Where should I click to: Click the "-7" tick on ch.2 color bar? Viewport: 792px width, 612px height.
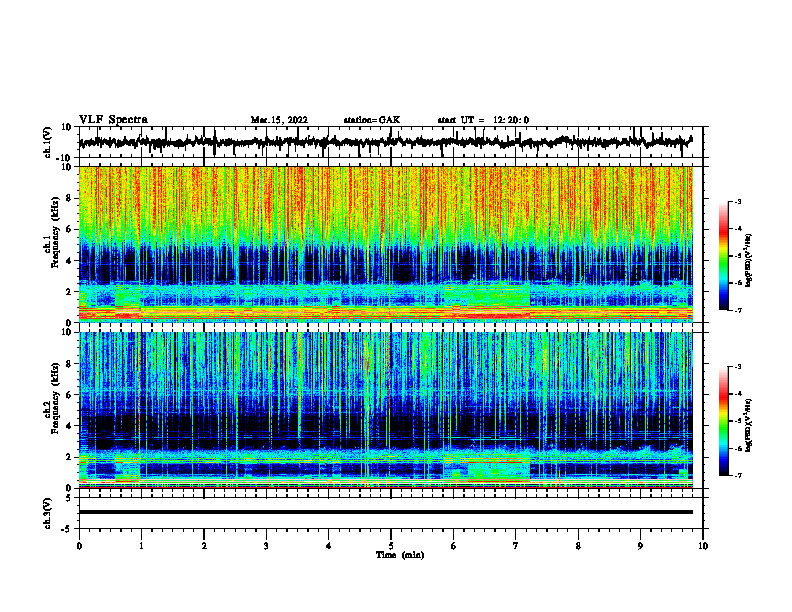(737, 476)
